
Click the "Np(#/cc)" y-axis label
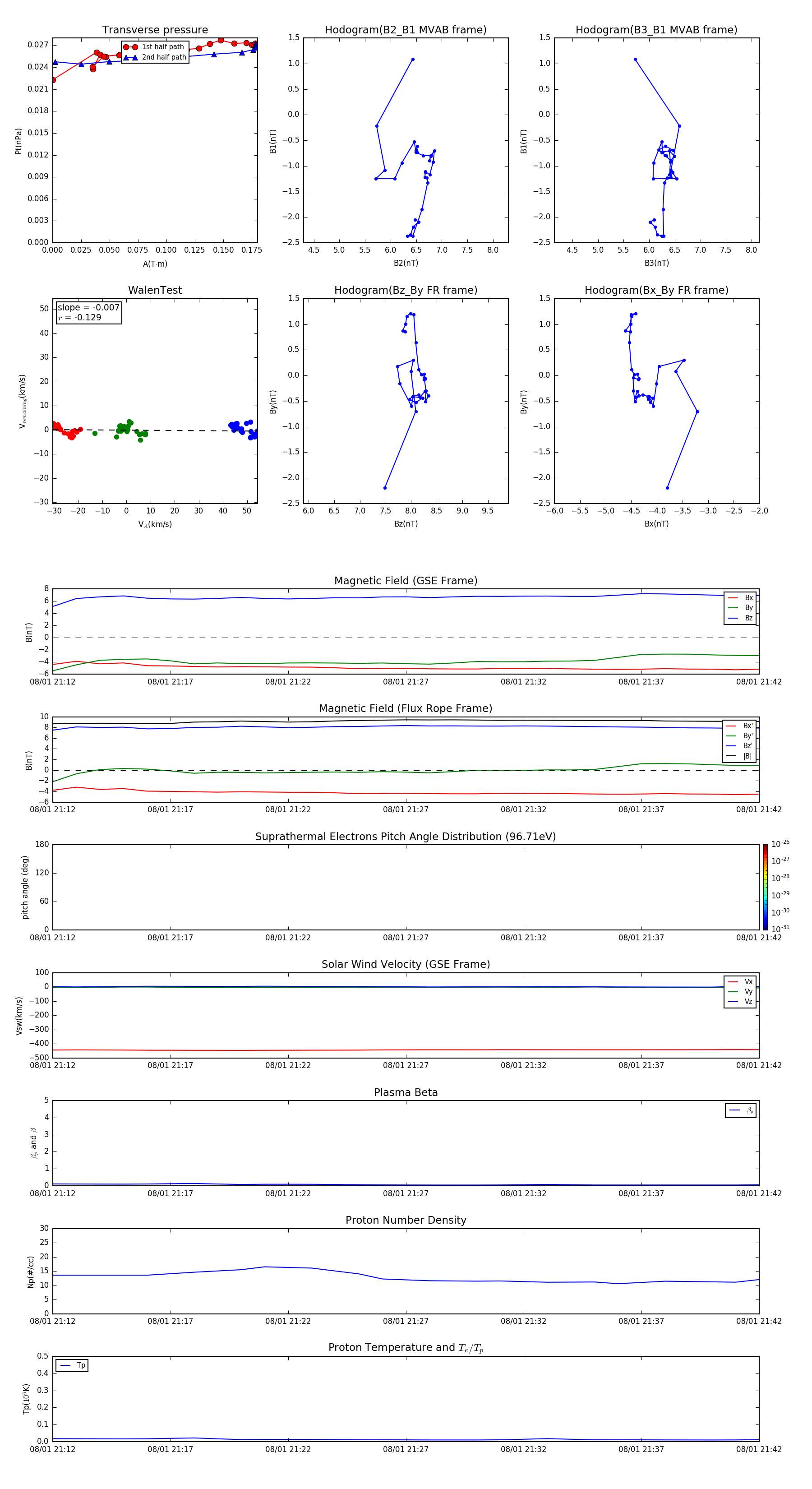[x=31, y=1271]
